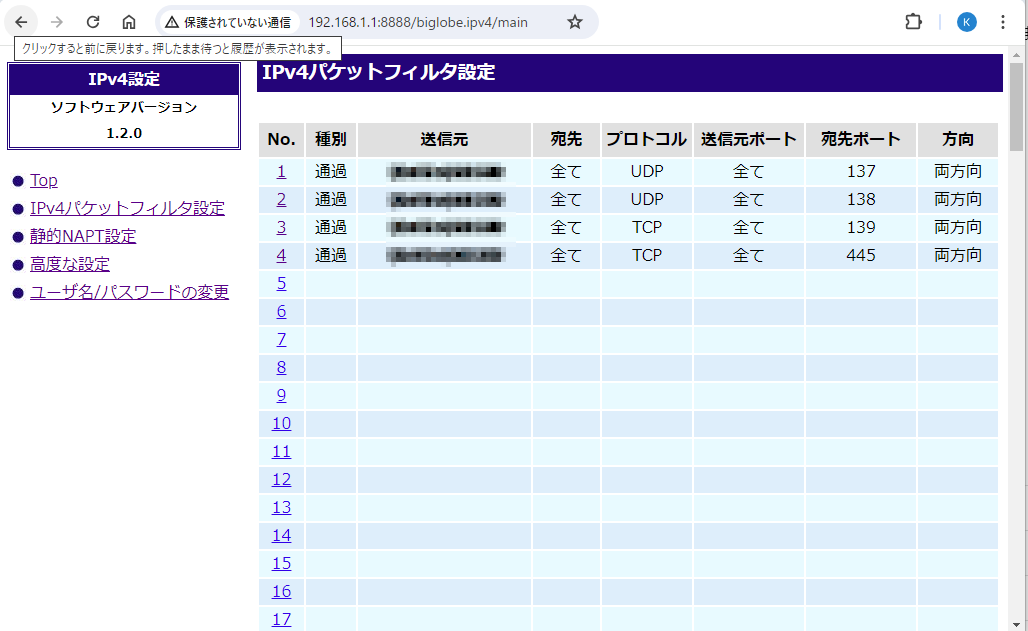Open ユーザ名/パスワードの変更 page
The width and height of the screenshot is (1028, 631).
[x=129, y=292]
